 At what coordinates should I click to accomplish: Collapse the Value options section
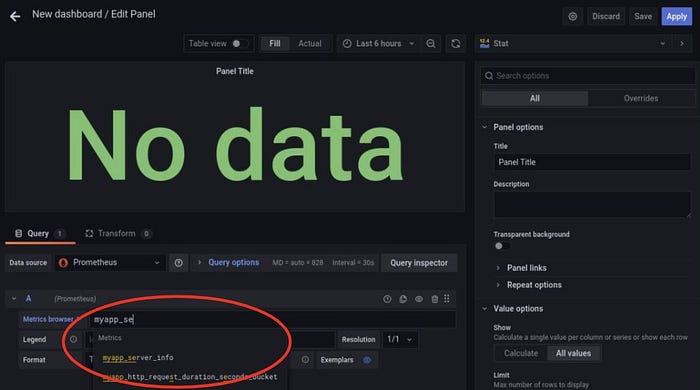point(485,308)
